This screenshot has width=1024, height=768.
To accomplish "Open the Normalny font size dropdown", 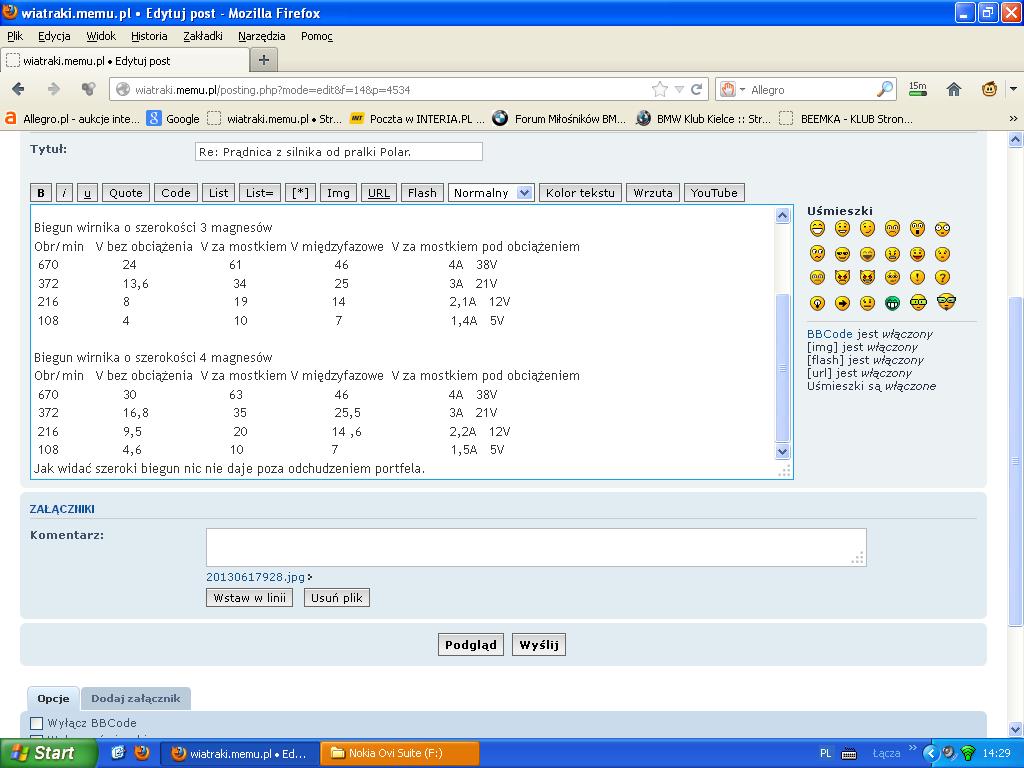I will 491,193.
